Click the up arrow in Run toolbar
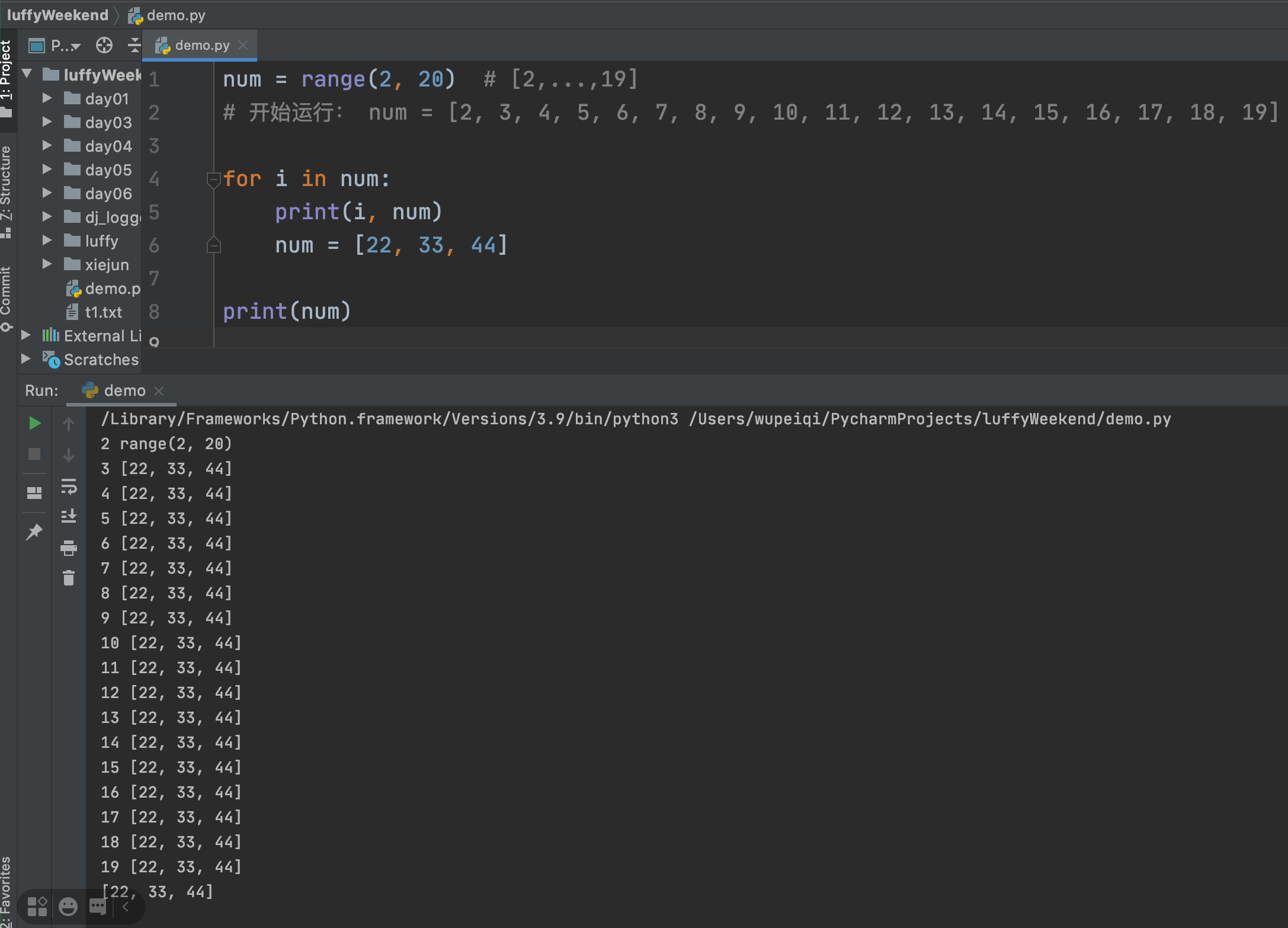This screenshot has width=1288, height=928. click(x=69, y=424)
